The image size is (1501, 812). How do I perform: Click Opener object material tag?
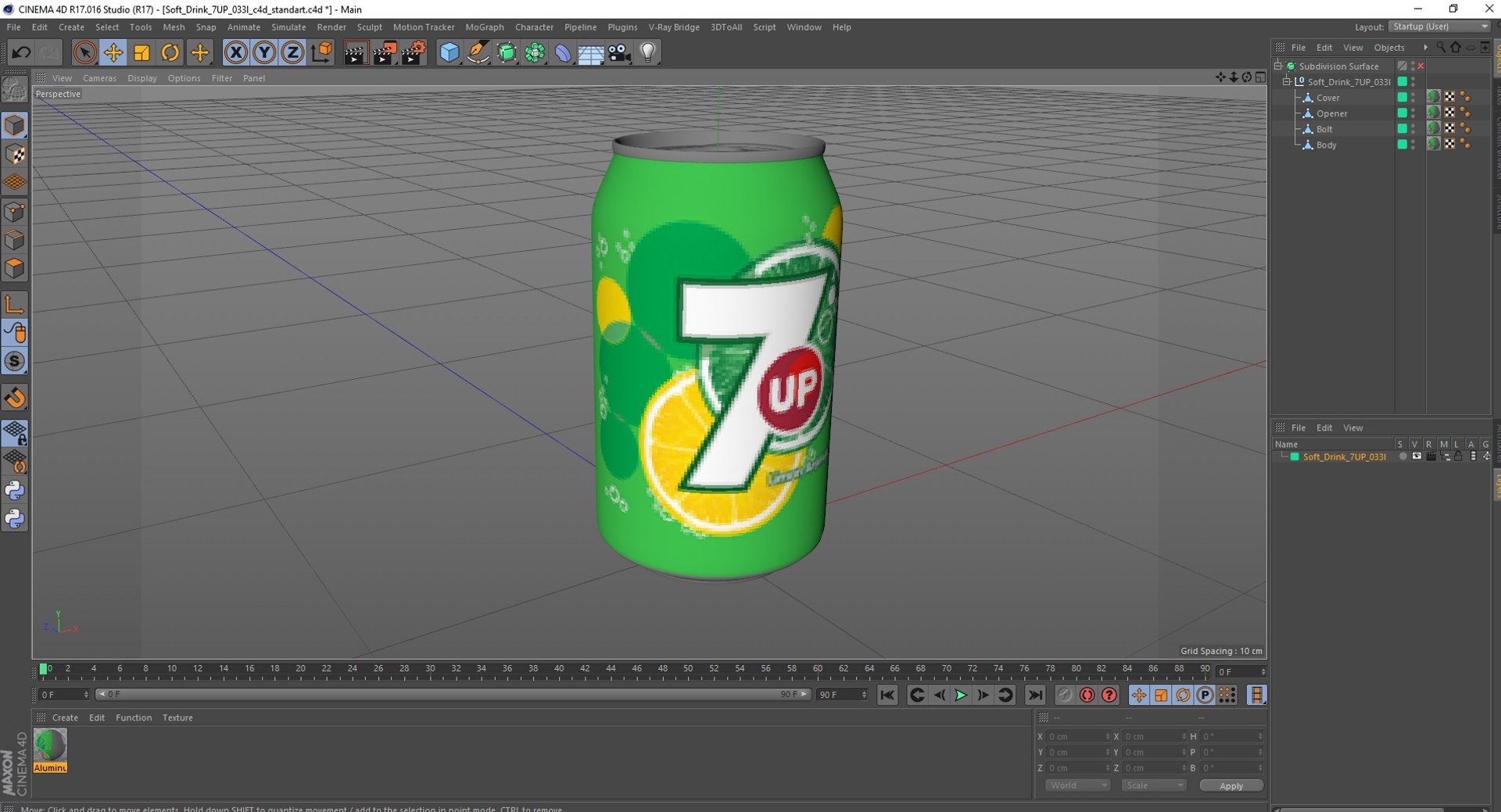[x=1433, y=113]
